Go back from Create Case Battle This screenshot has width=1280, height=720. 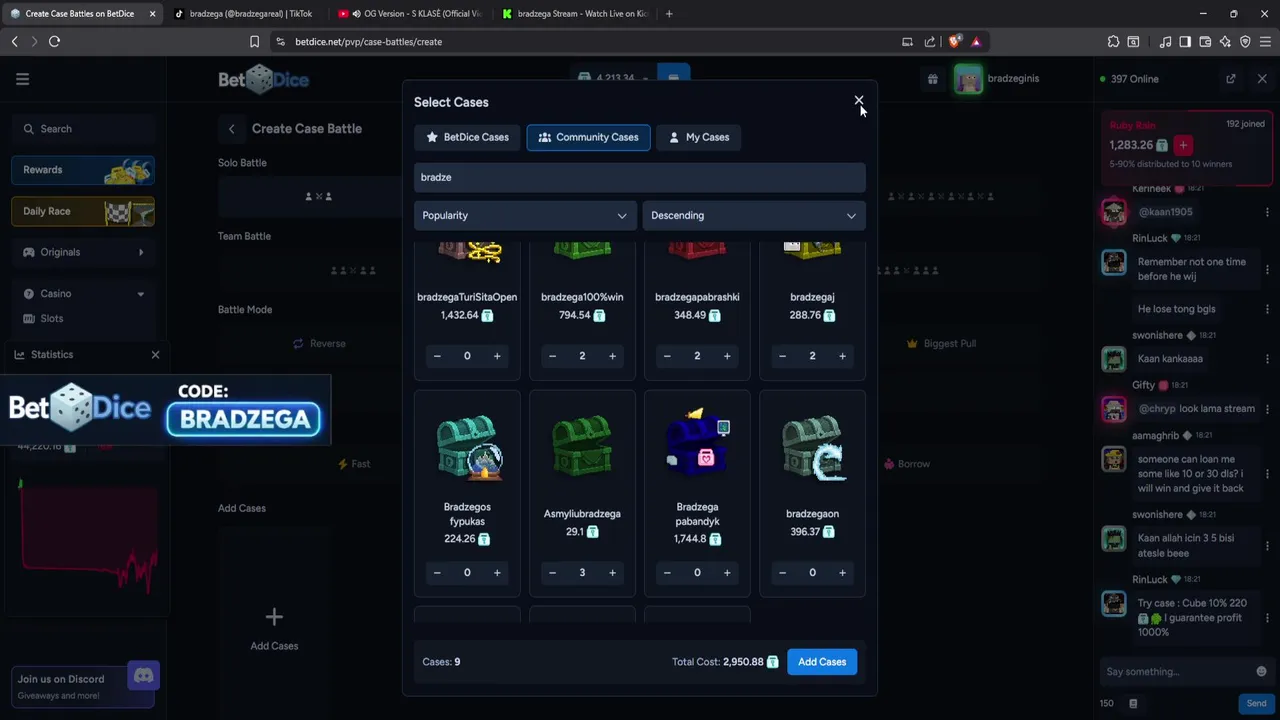pyautogui.click(x=232, y=129)
